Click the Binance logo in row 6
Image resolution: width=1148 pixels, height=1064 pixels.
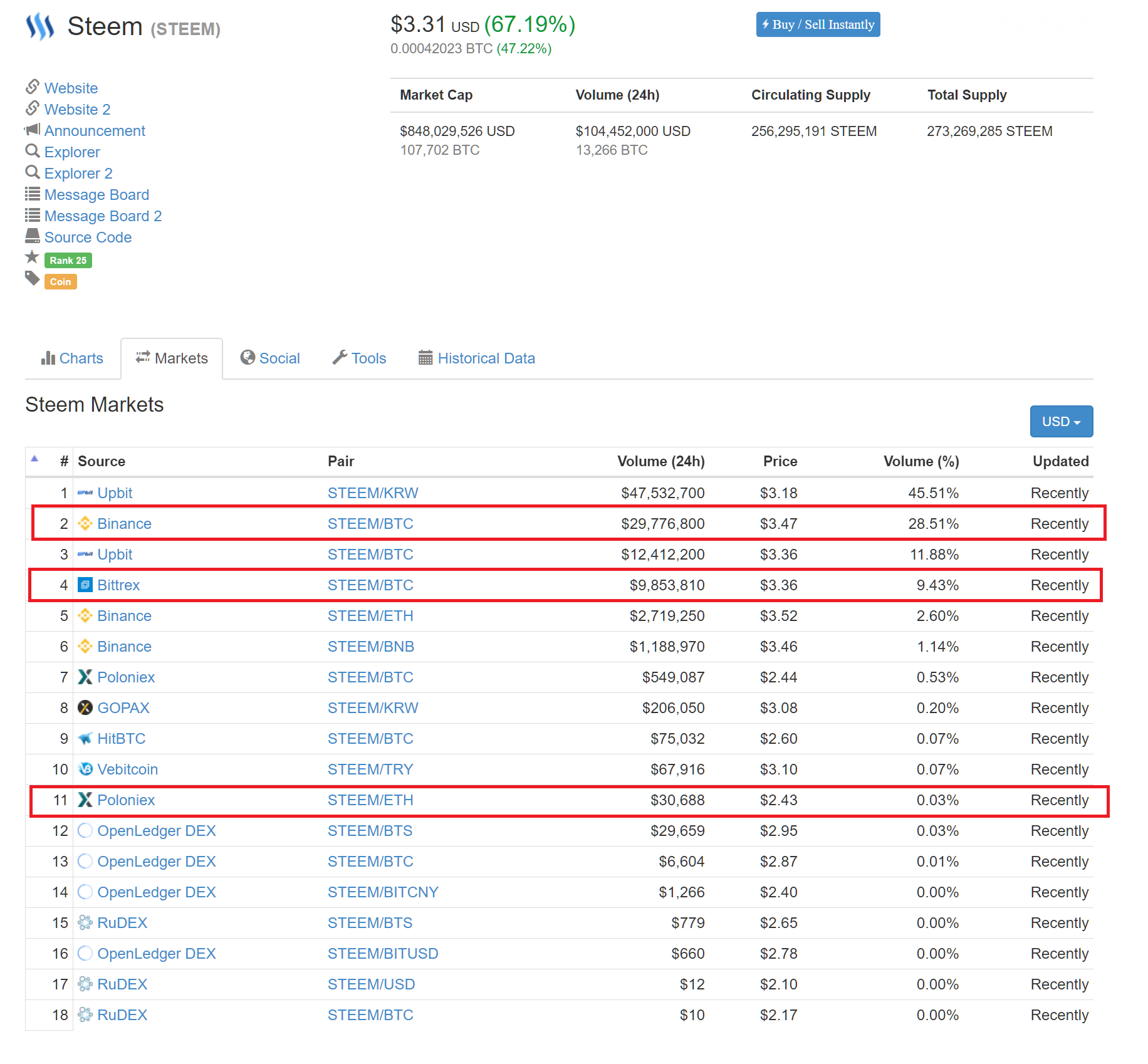tap(85, 647)
